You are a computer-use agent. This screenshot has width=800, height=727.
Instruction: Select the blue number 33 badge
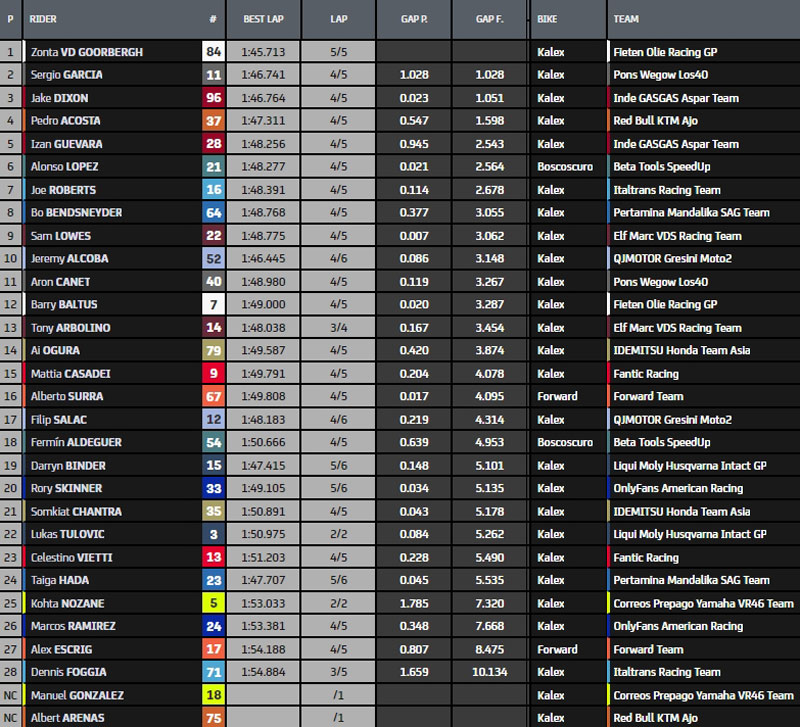coord(213,489)
